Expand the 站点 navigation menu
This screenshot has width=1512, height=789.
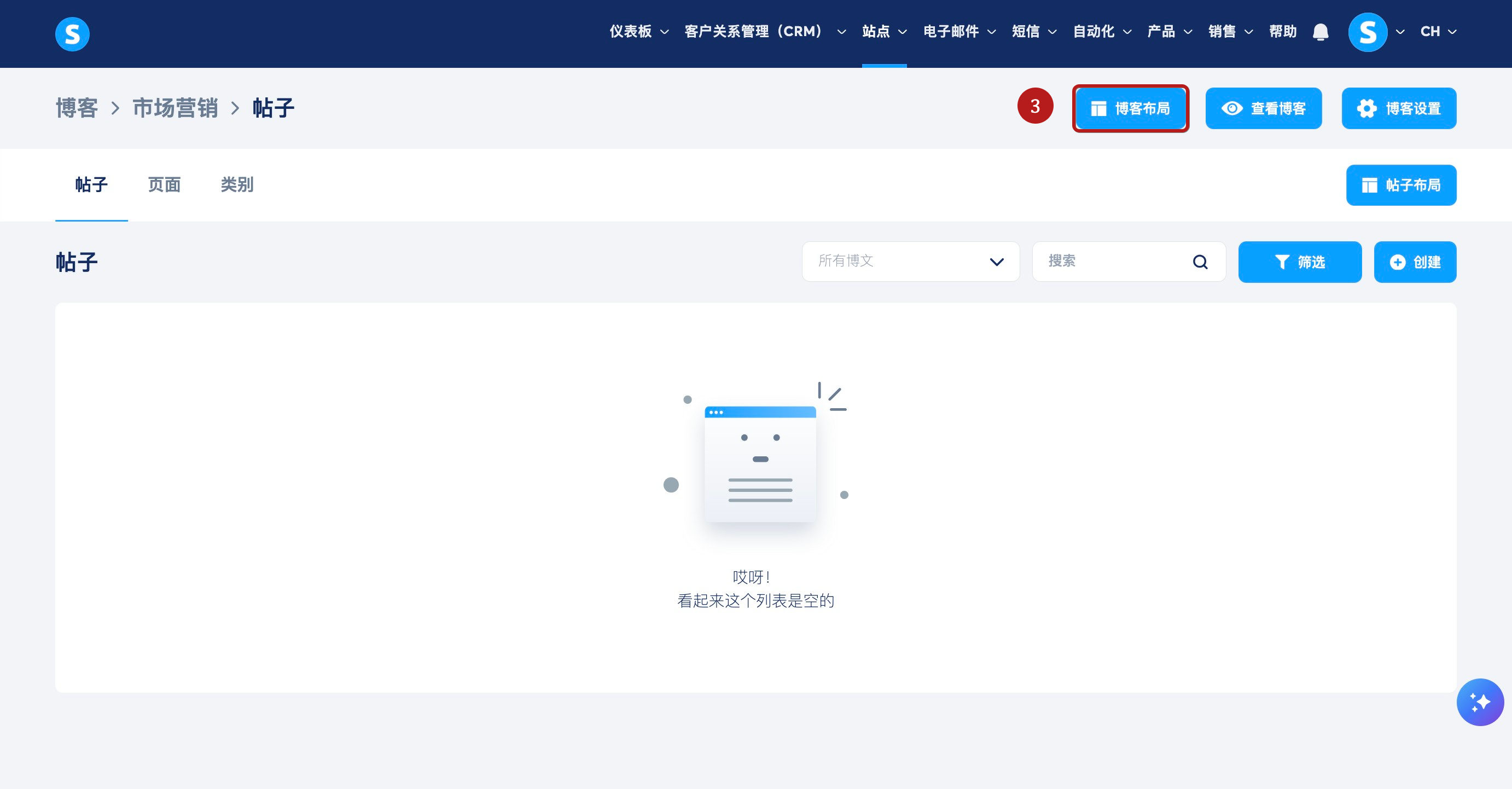(883, 32)
